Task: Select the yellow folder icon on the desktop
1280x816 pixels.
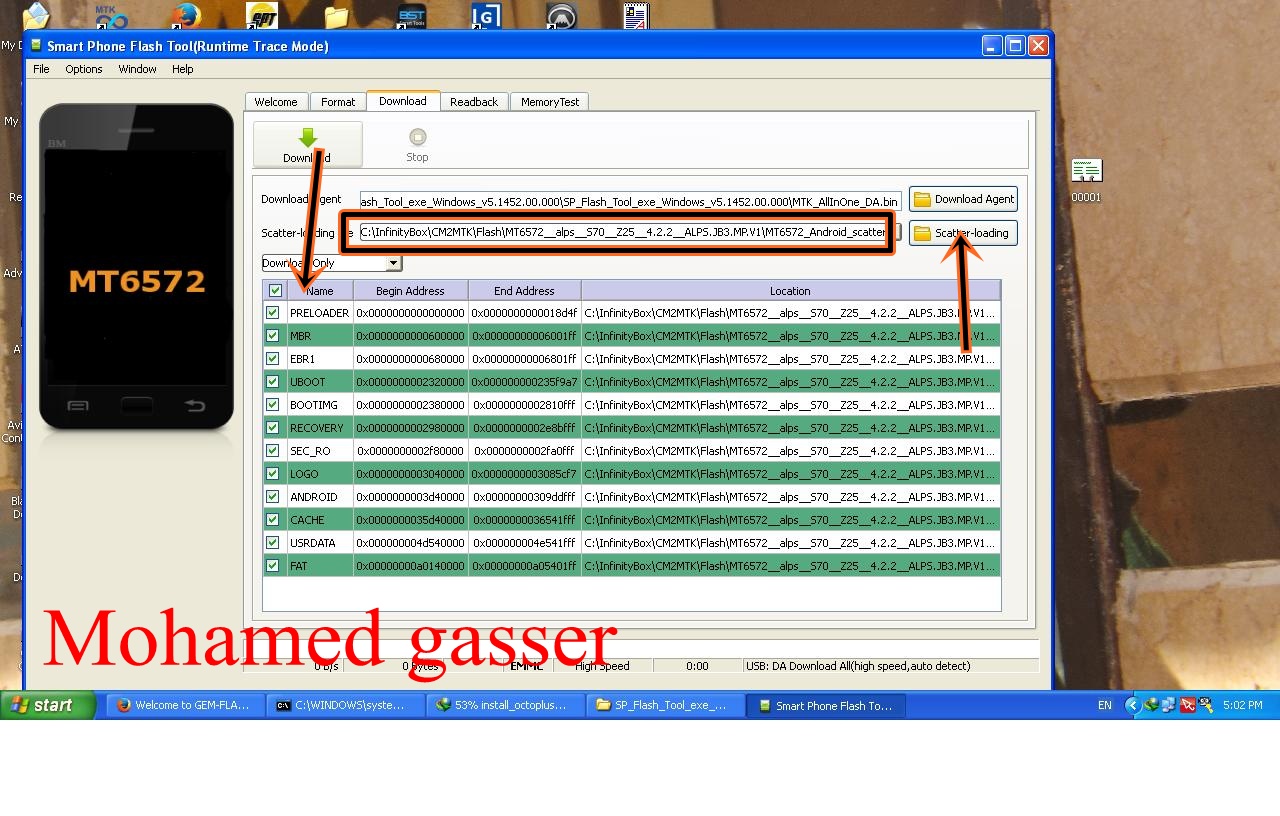Action: click(336, 15)
